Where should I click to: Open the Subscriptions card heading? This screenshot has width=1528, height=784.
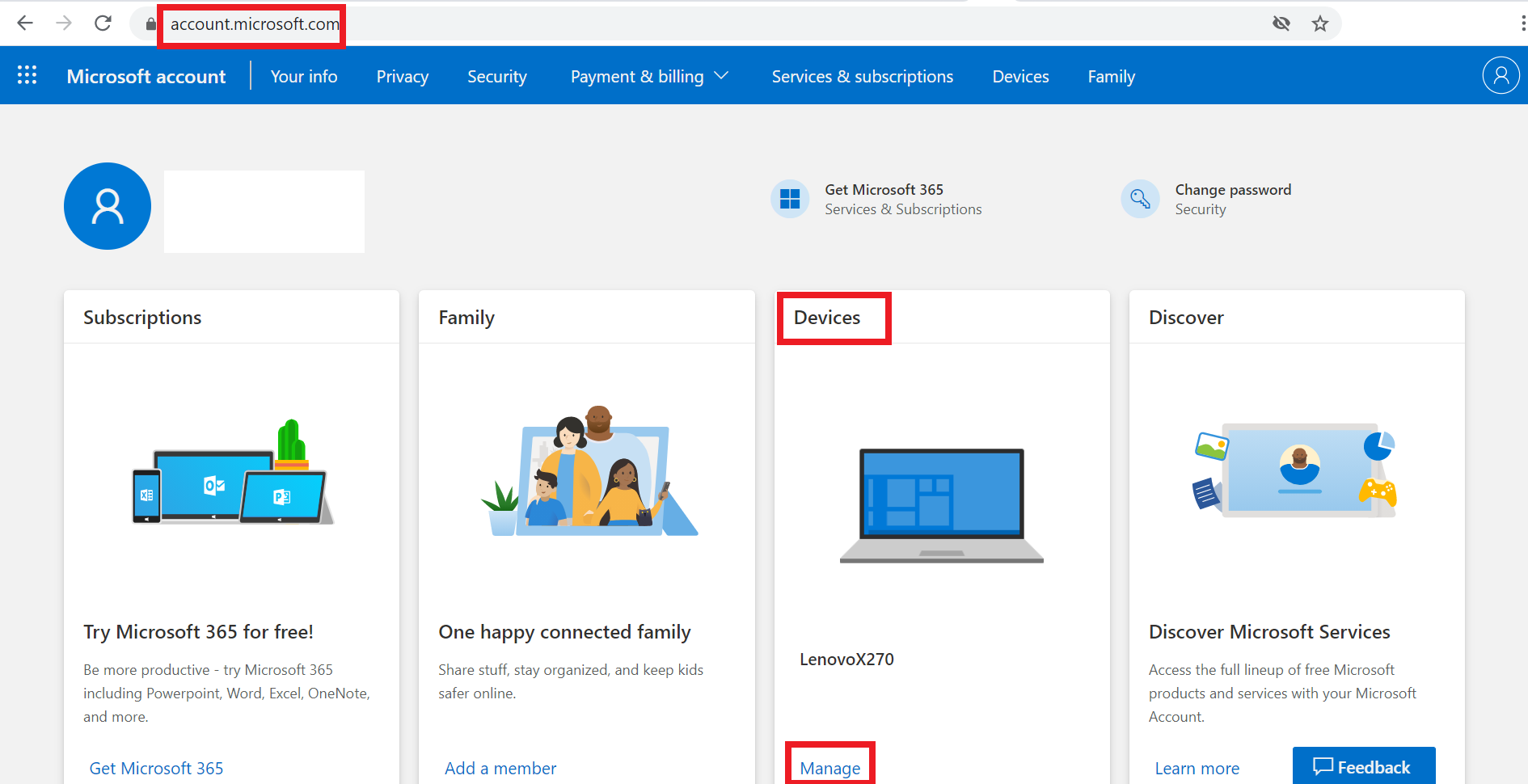tap(142, 318)
